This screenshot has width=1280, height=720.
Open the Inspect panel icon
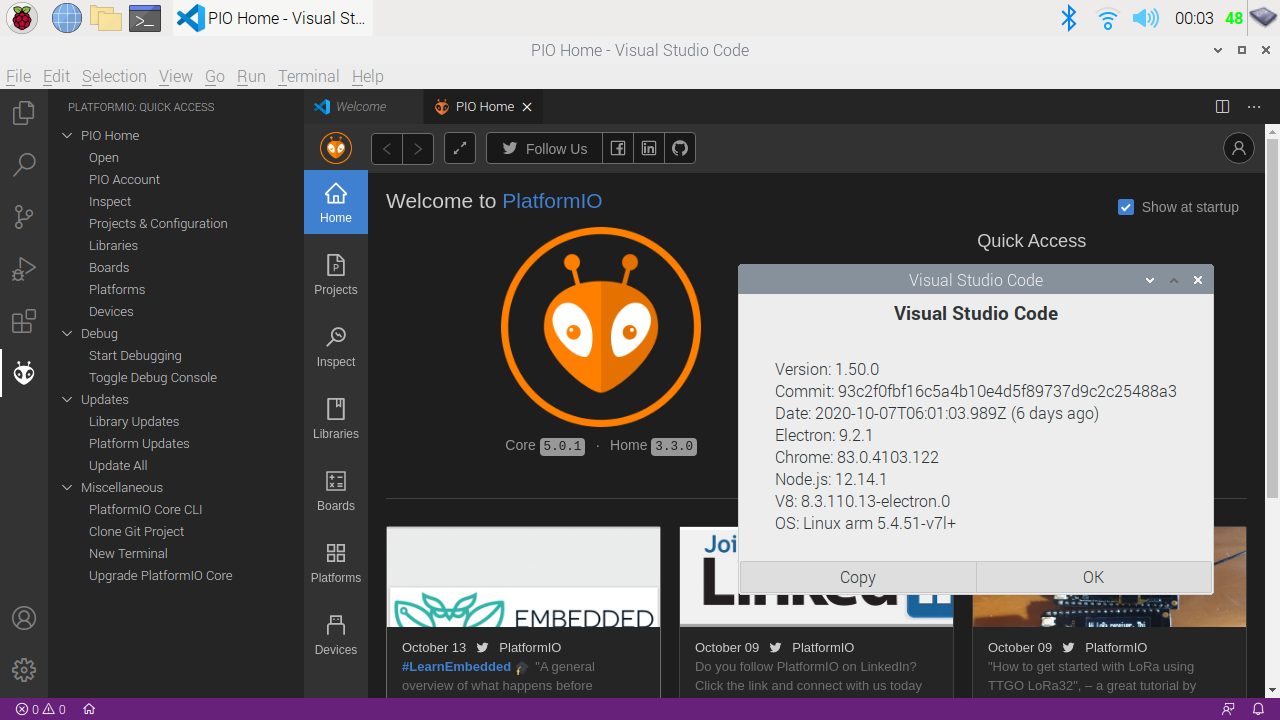click(x=335, y=345)
